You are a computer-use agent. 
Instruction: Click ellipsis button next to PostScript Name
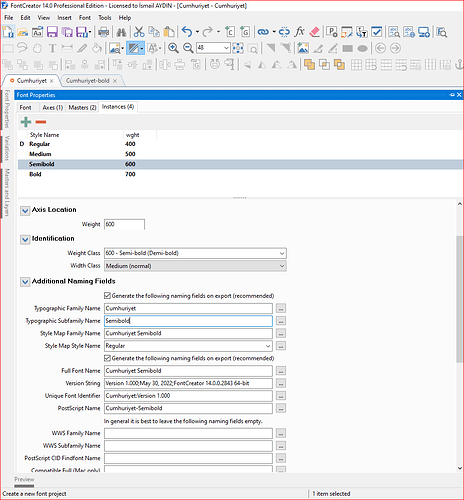tap(281, 408)
